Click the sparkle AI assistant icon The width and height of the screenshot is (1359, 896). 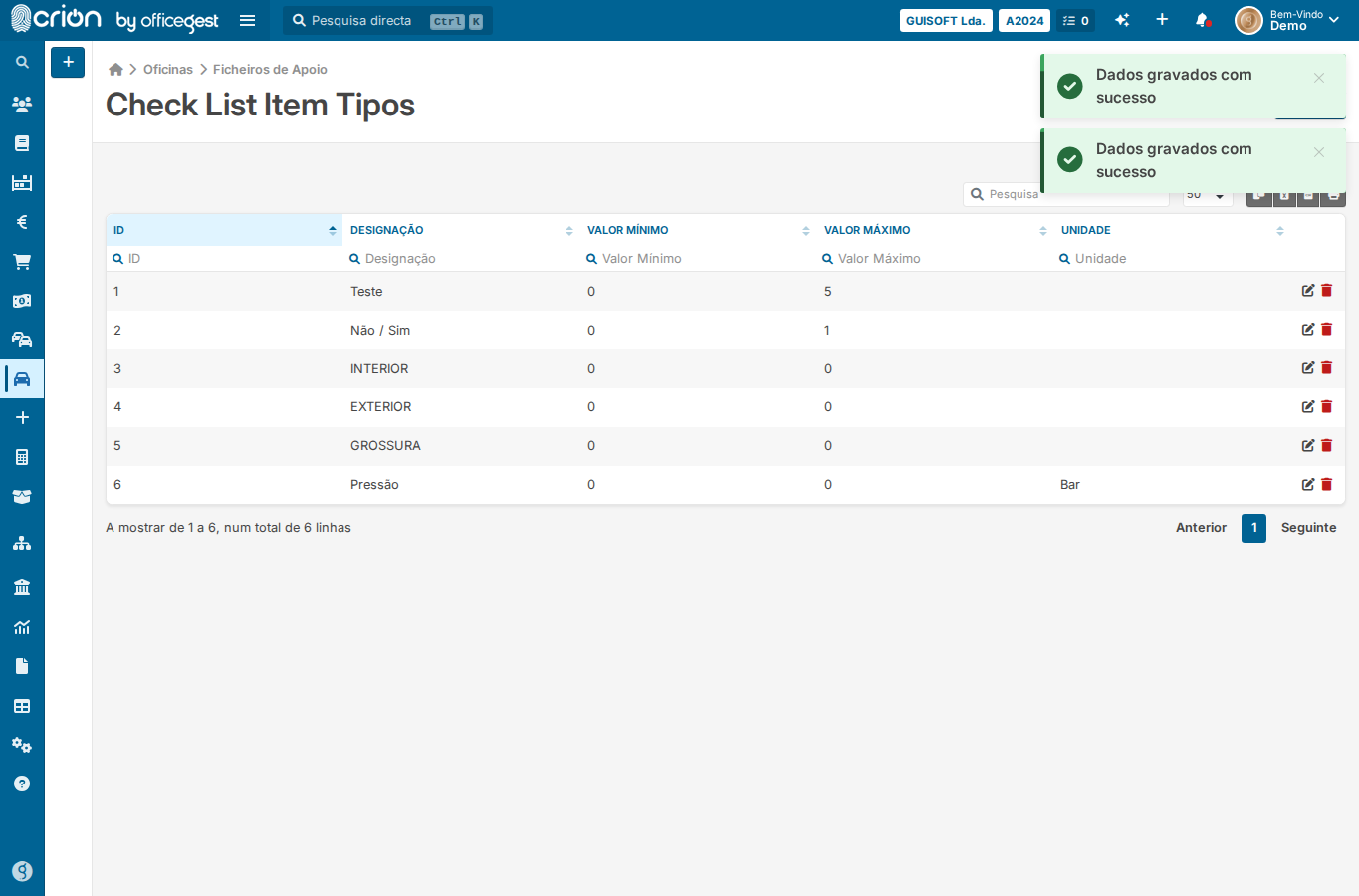[1122, 20]
